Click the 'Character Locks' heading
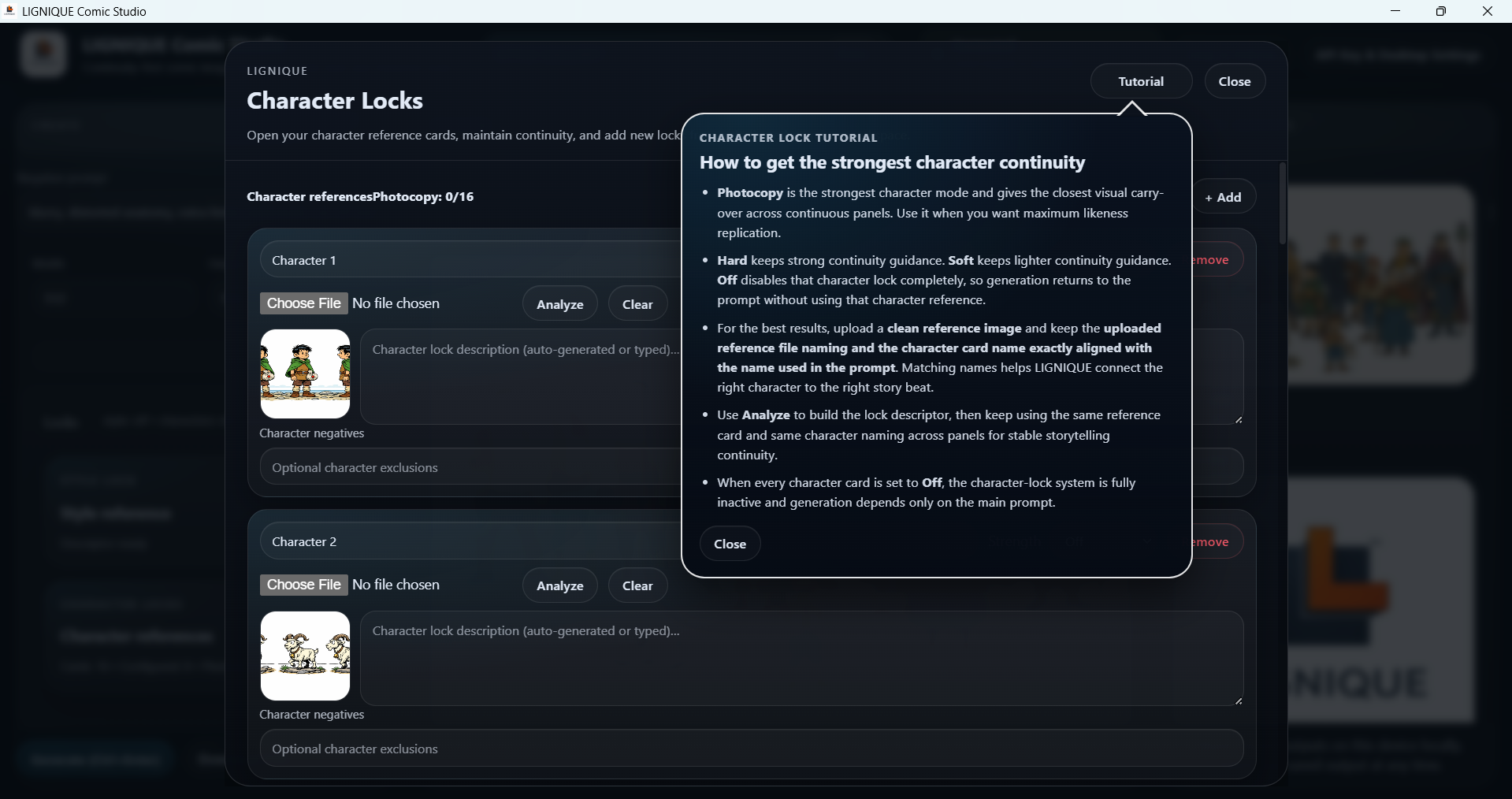 tap(335, 101)
